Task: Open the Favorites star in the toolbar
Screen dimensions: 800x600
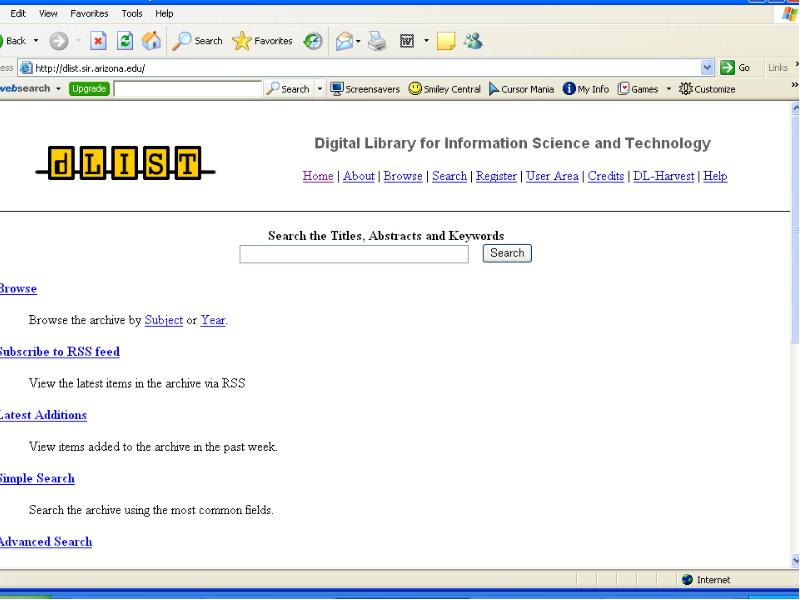Action: [x=262, y=40]
